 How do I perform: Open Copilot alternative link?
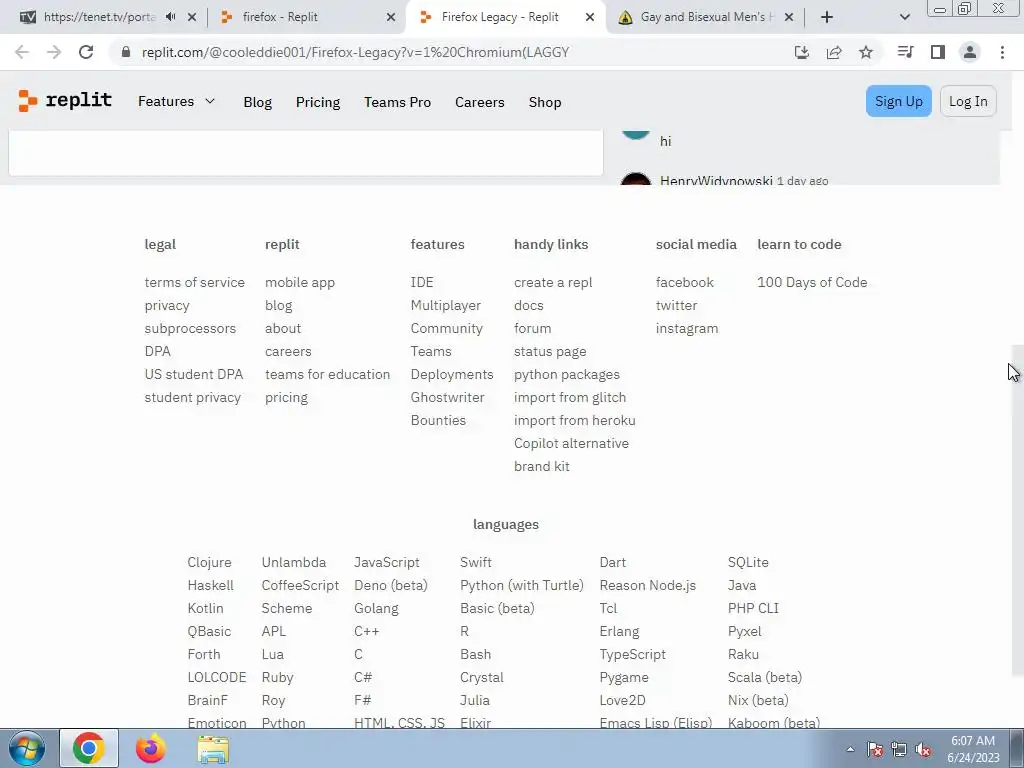(x=571, y=443)
